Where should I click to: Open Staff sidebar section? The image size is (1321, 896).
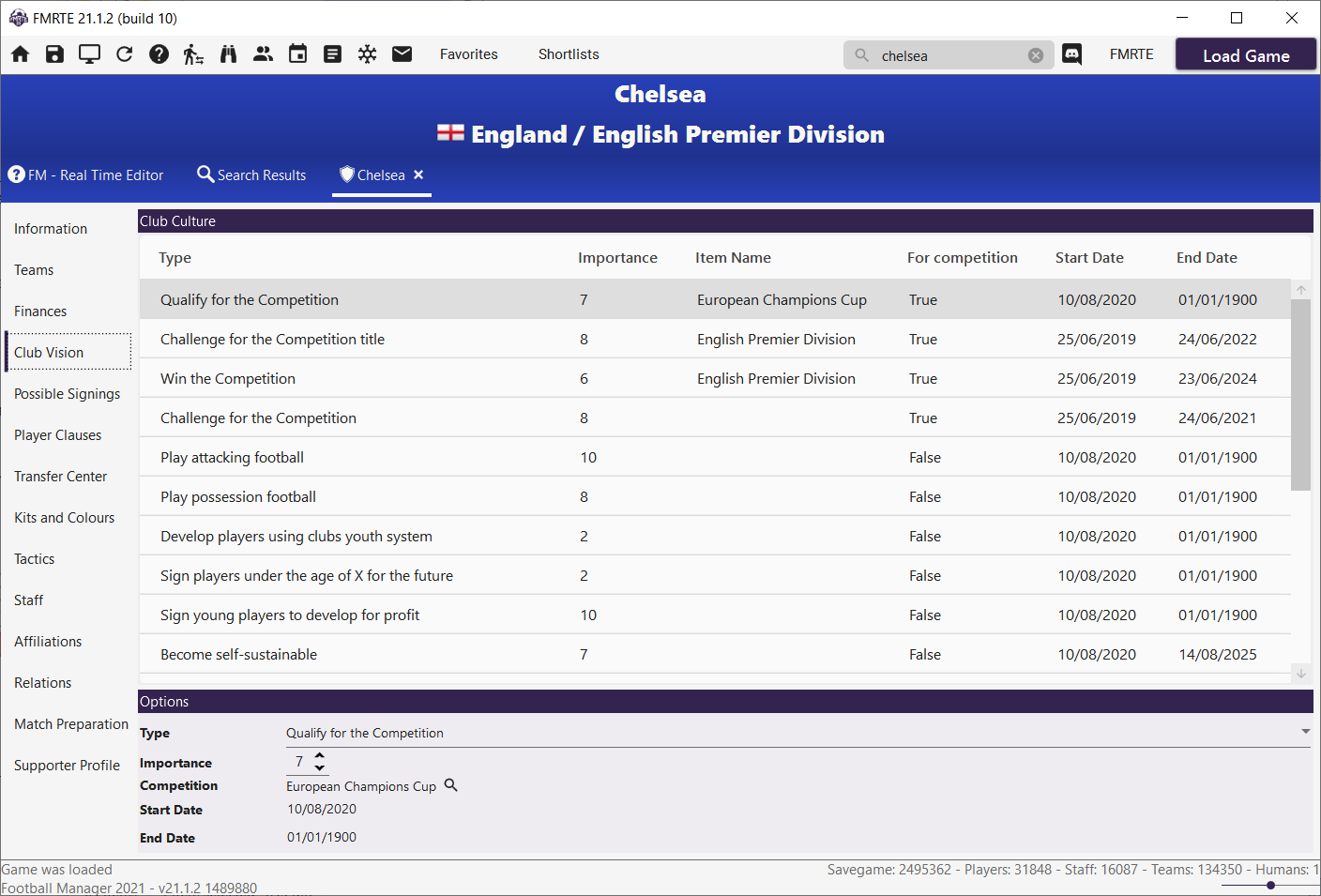pos(29,600)
